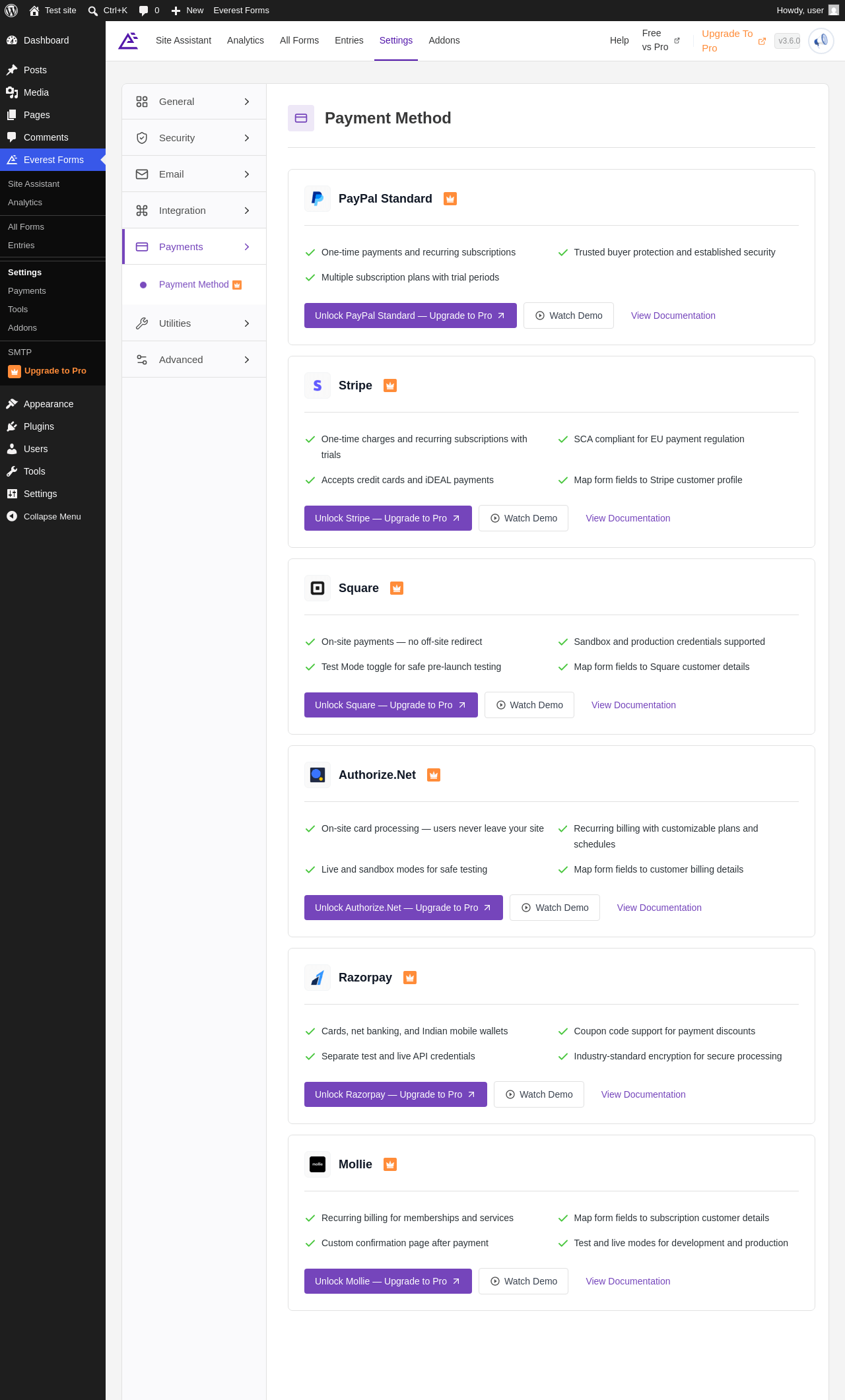
Task: Click Upgrade To Pro in the header
Action: coord(734,41)
